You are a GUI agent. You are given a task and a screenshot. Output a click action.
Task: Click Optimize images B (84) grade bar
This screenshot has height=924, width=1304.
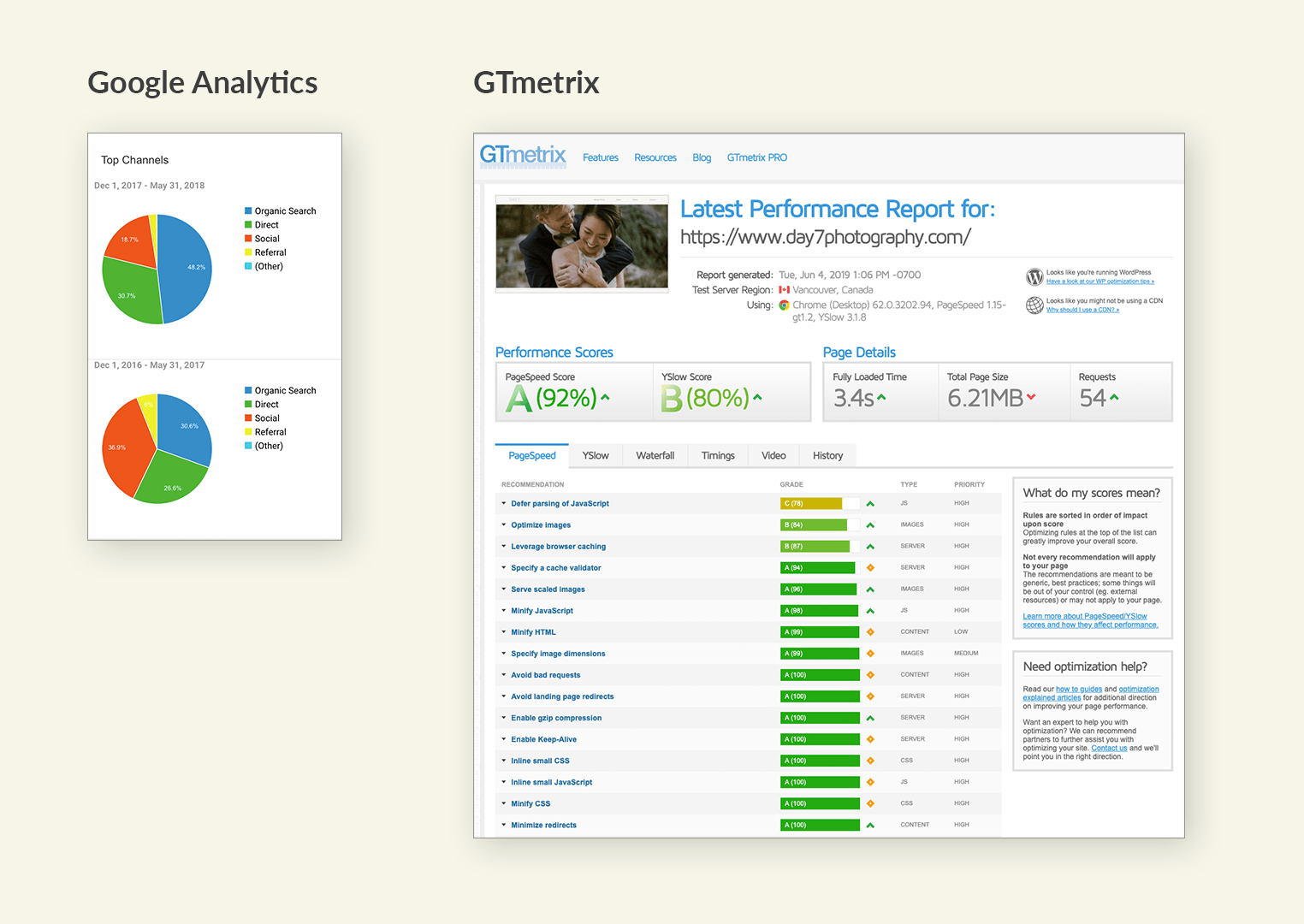tap(819, 525)
